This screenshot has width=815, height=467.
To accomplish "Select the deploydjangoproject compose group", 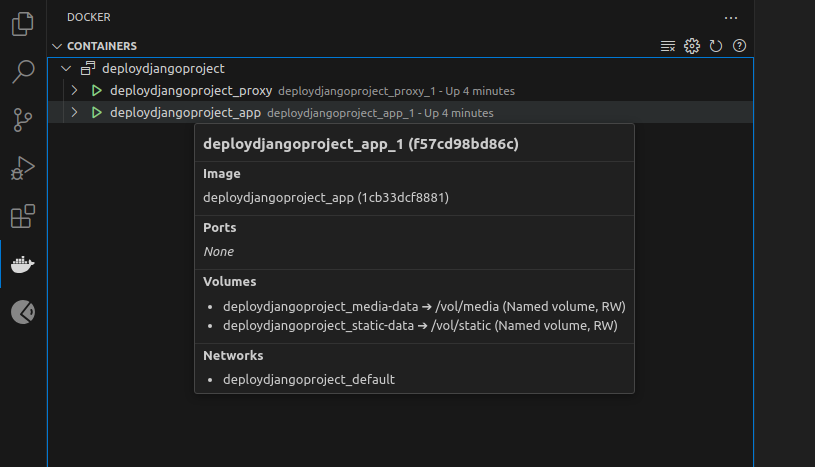I will 400,68.
